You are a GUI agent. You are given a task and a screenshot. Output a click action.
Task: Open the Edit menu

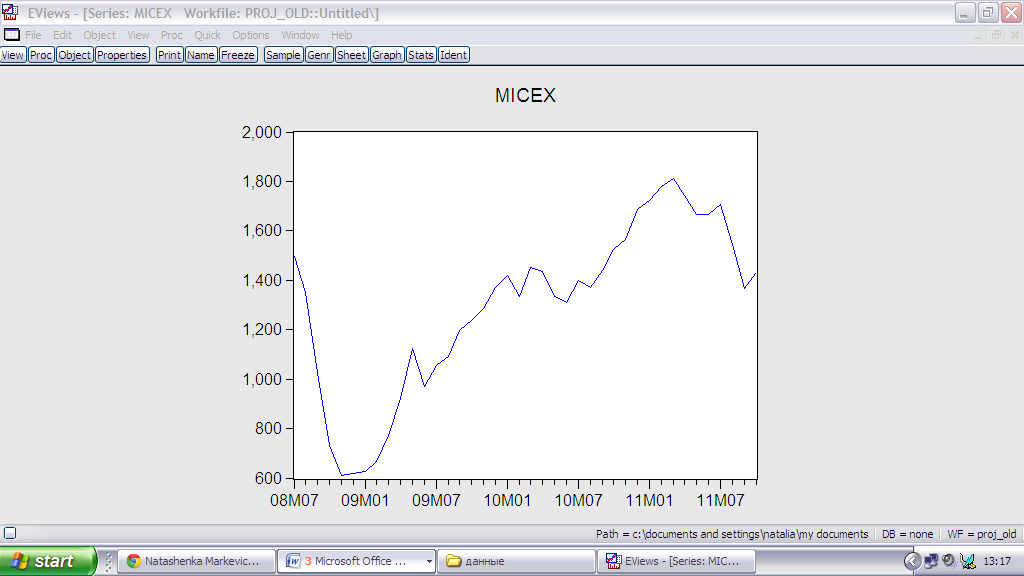tap(62, 35)
